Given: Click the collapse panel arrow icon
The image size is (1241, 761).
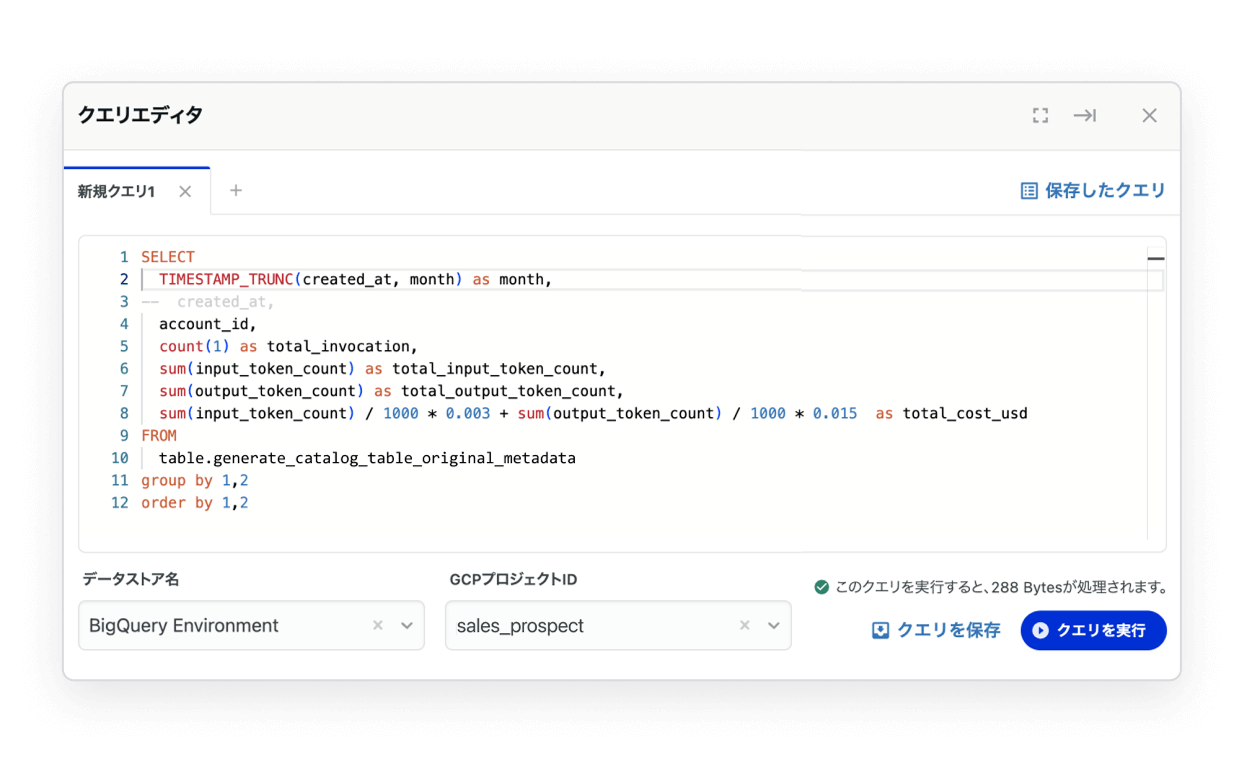Looking at the screenshot, I should [1085, 116].
